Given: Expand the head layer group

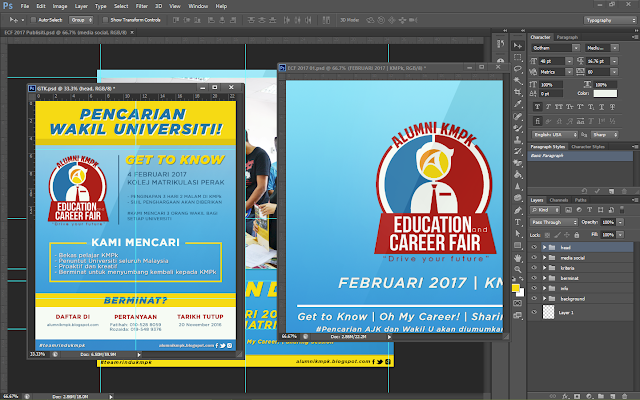Looking at the screenshot, I should point(544,247).
